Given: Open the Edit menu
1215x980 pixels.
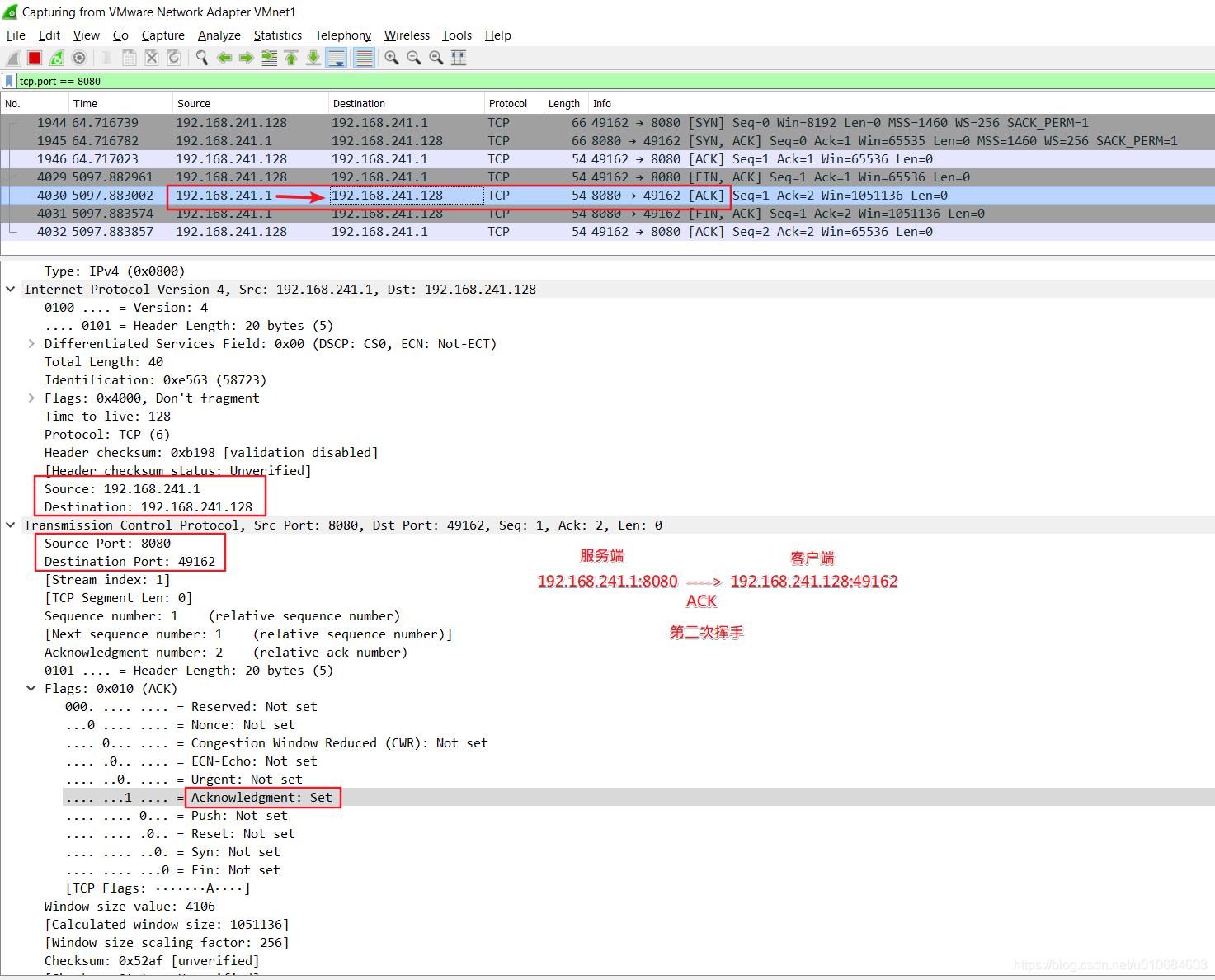Looking at the screenshot, I should (49, 35).
